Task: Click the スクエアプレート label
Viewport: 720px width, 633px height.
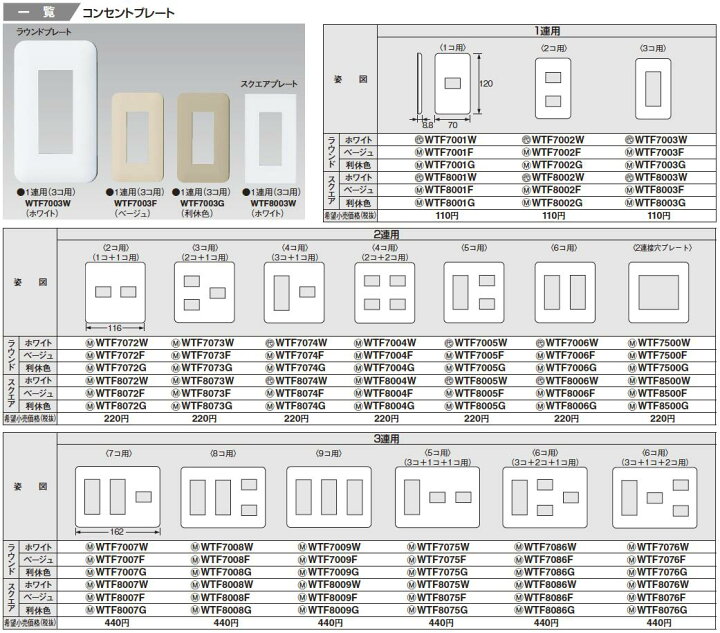Action: click(269, 84)
